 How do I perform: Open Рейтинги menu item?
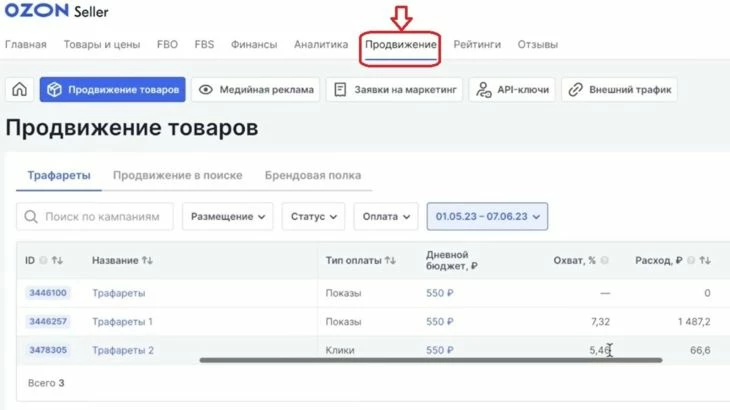[x=477, y=44]
